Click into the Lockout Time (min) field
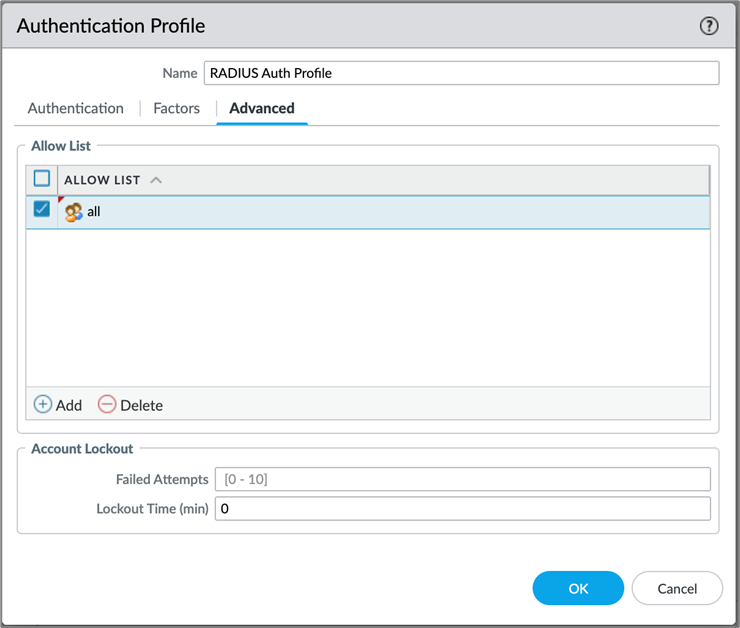The image size is (740, 628). click(462, 509)
